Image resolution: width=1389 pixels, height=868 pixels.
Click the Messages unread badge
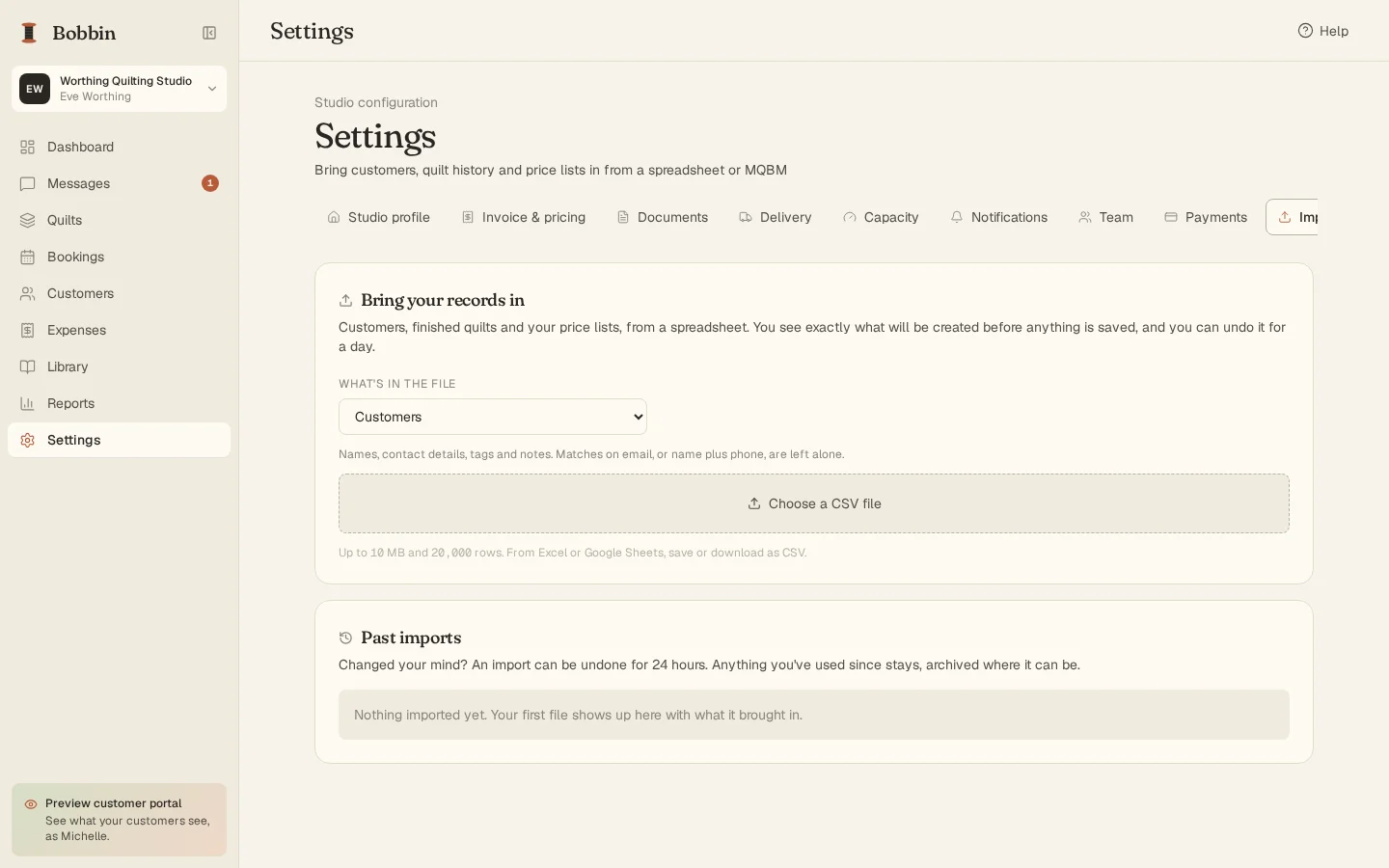210,183
